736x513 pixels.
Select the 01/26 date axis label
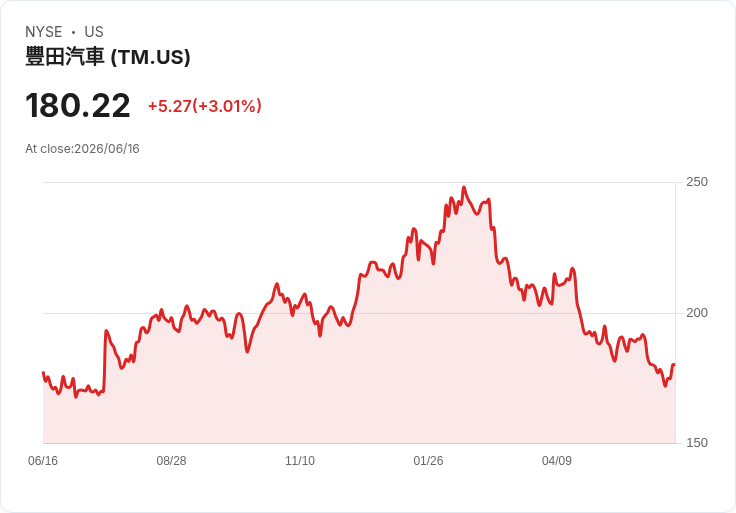[x=428, y=461]
